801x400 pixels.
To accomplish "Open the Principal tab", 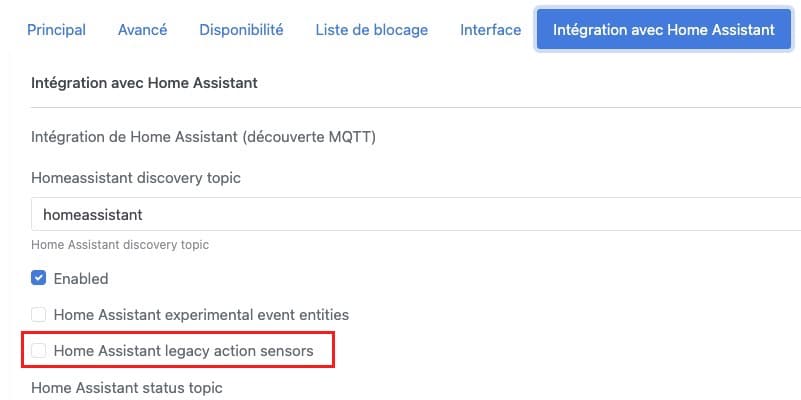I will 56,30.
